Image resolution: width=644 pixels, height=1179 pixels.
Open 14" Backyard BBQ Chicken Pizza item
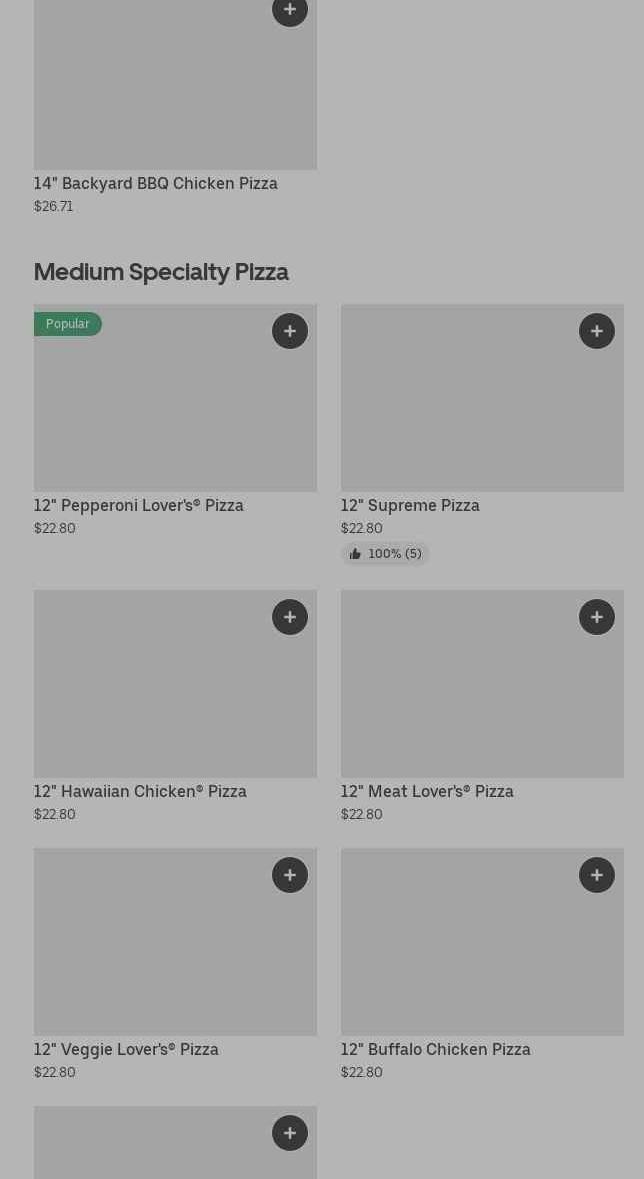156,183
